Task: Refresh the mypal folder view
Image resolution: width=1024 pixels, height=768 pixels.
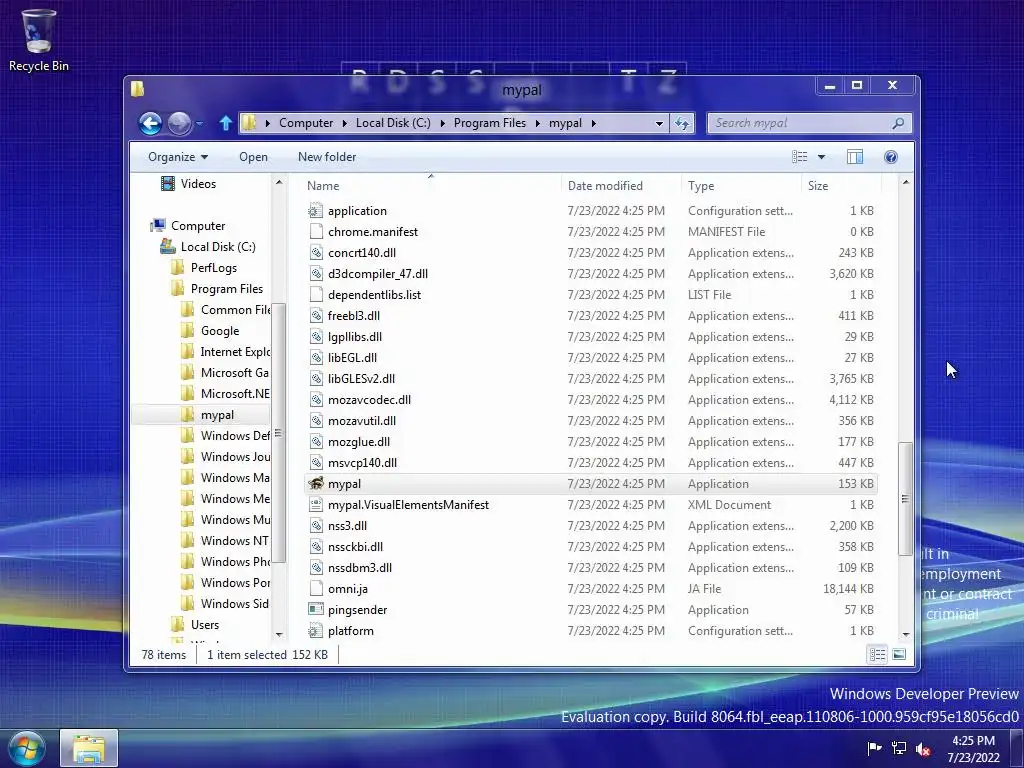Action: 682,123
